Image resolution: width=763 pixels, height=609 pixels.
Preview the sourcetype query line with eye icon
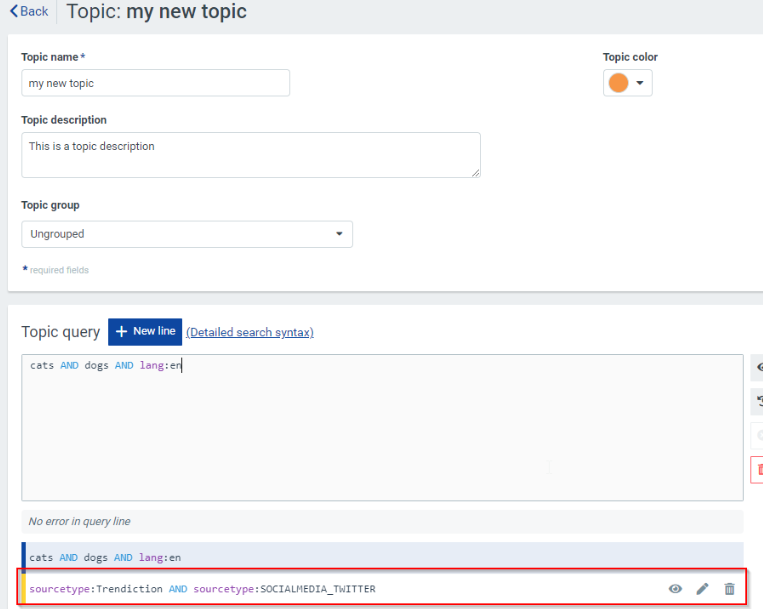(x=675, y=589)
